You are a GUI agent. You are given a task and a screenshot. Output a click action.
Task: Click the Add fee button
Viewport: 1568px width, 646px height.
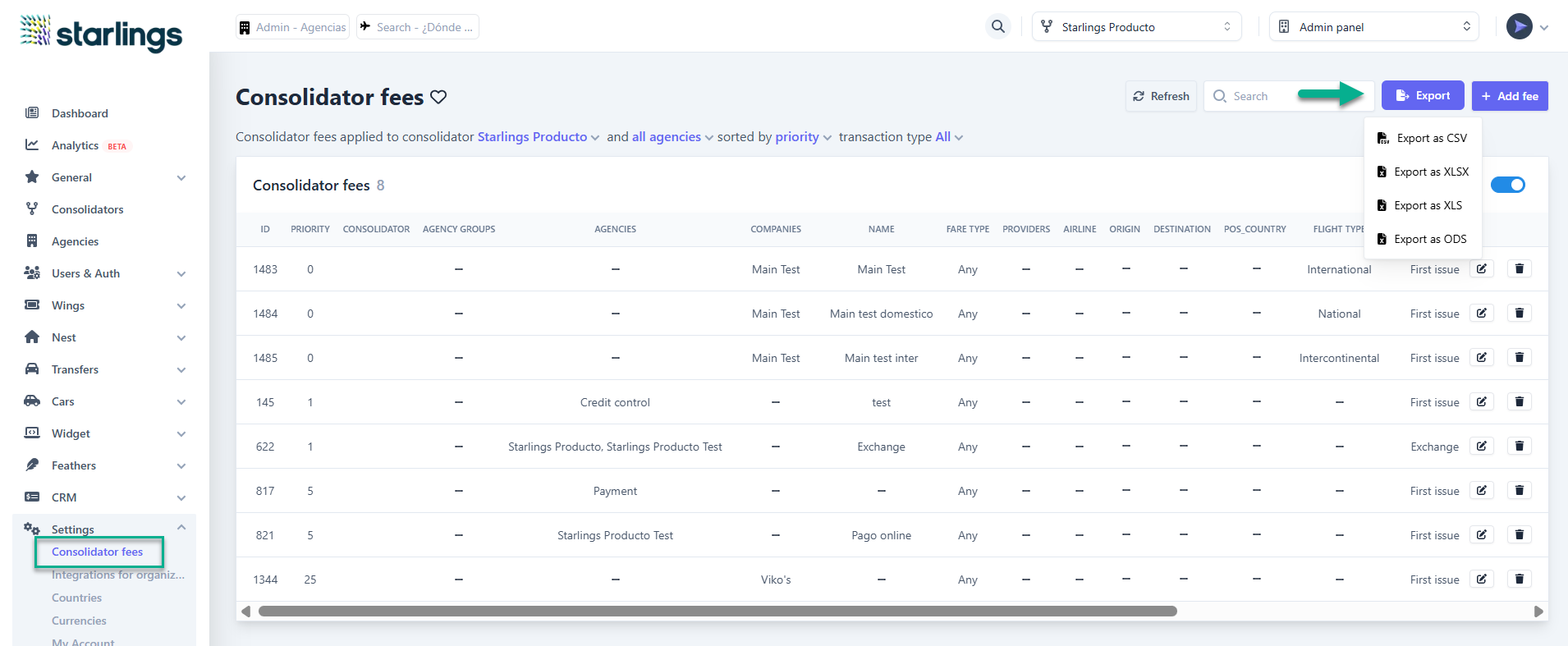(x=1509, y=96)
